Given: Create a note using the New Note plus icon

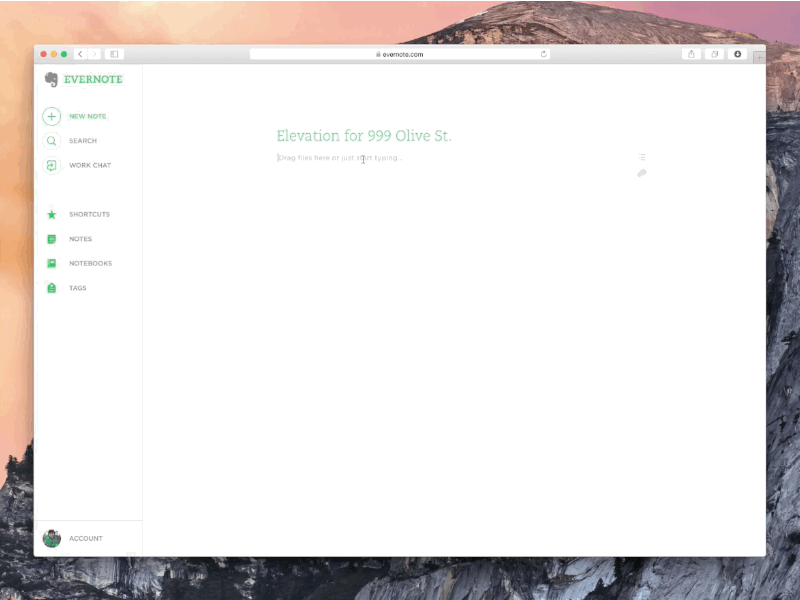Looking at the screenshot, I should tap(51, 116).
